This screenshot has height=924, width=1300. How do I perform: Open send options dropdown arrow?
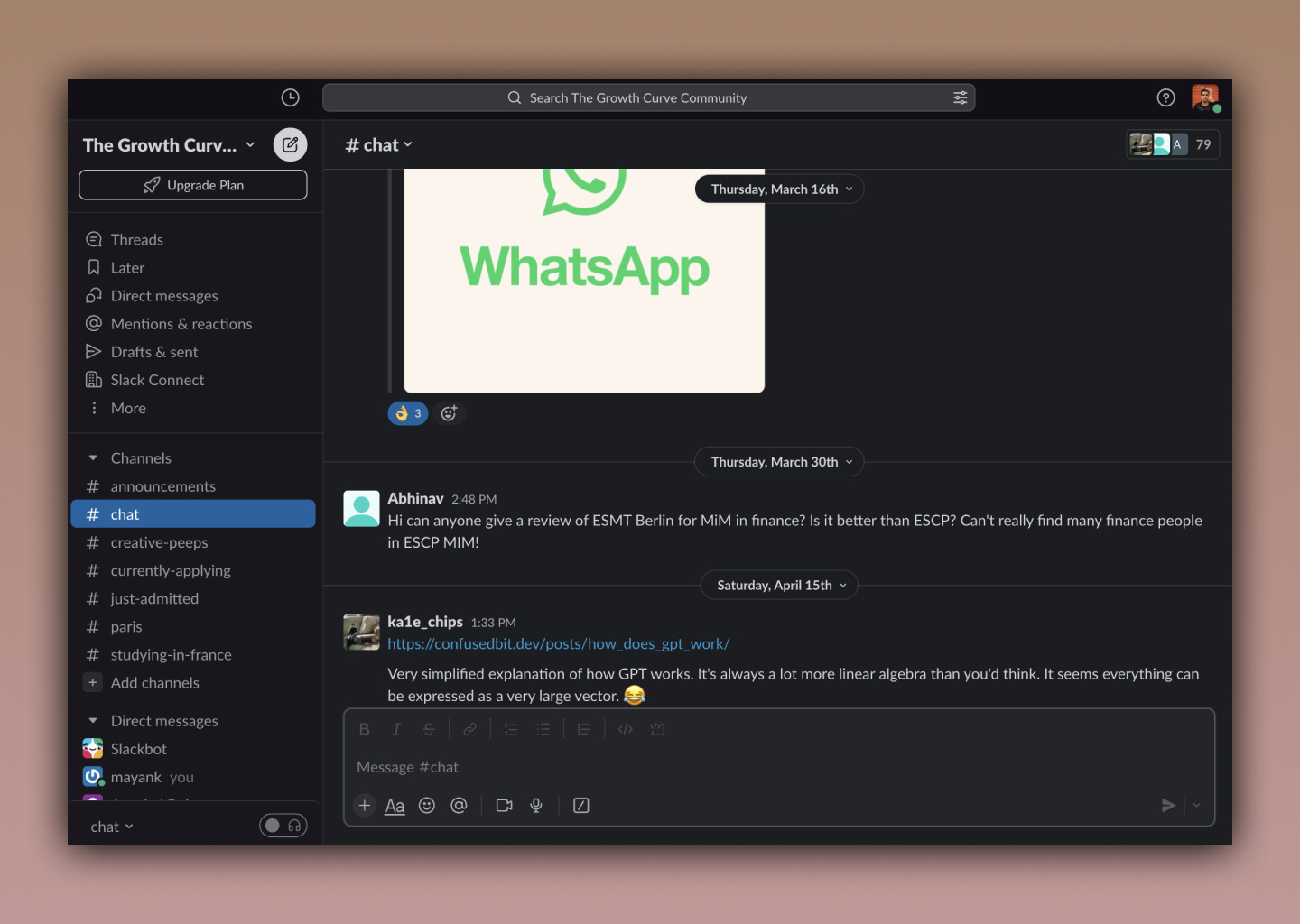1196,806
